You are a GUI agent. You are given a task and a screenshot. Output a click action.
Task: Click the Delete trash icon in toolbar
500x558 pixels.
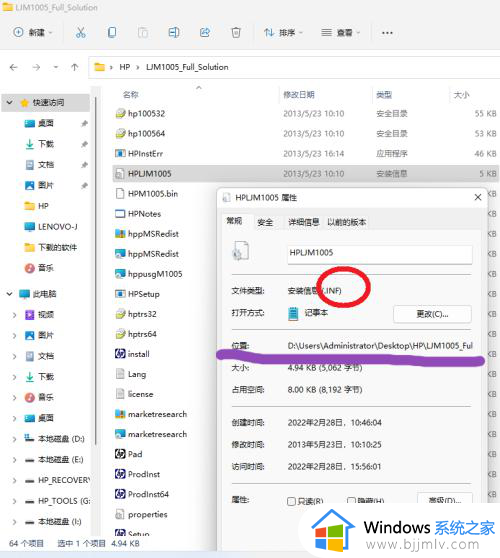(236, 33)
